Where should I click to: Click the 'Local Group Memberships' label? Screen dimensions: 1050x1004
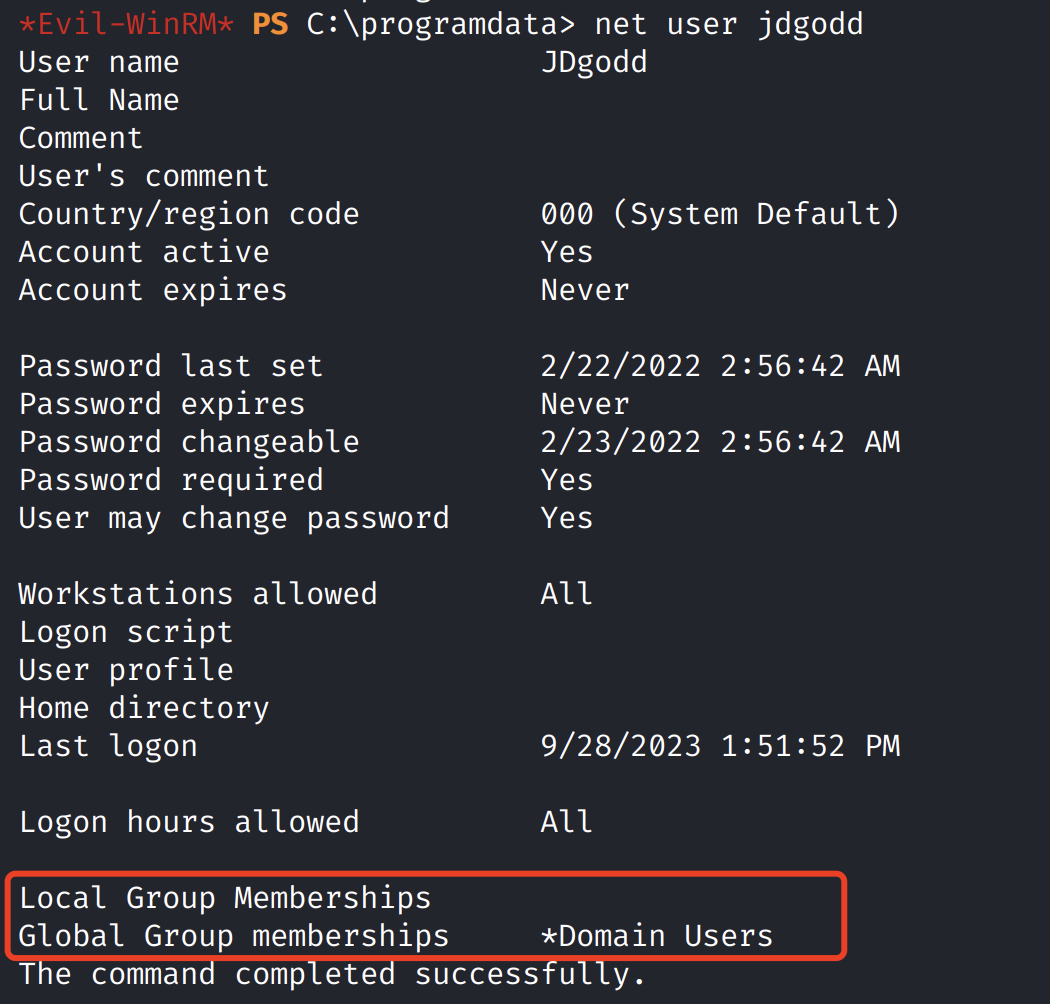[225, 898]
